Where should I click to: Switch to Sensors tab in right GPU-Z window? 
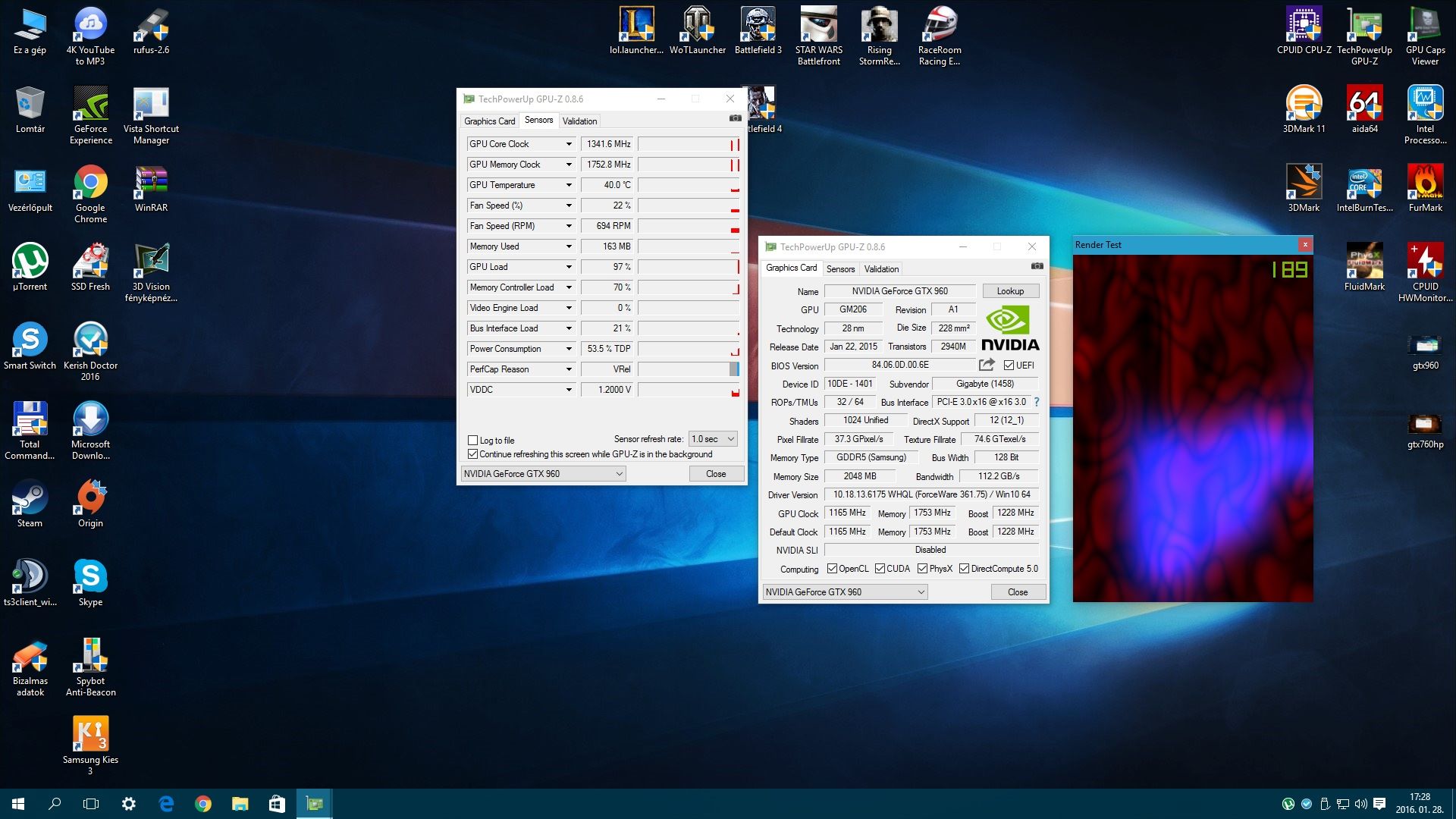pos(840,269)
